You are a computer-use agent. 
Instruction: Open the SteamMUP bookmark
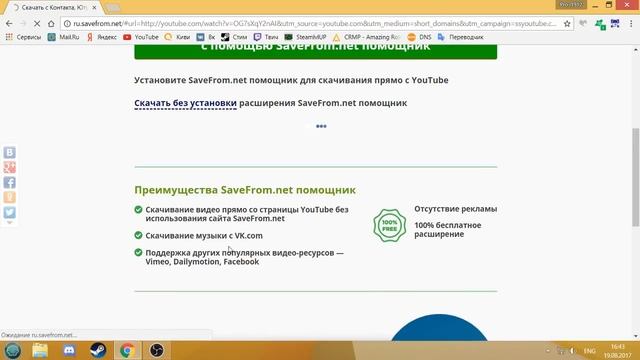[305, 37]
